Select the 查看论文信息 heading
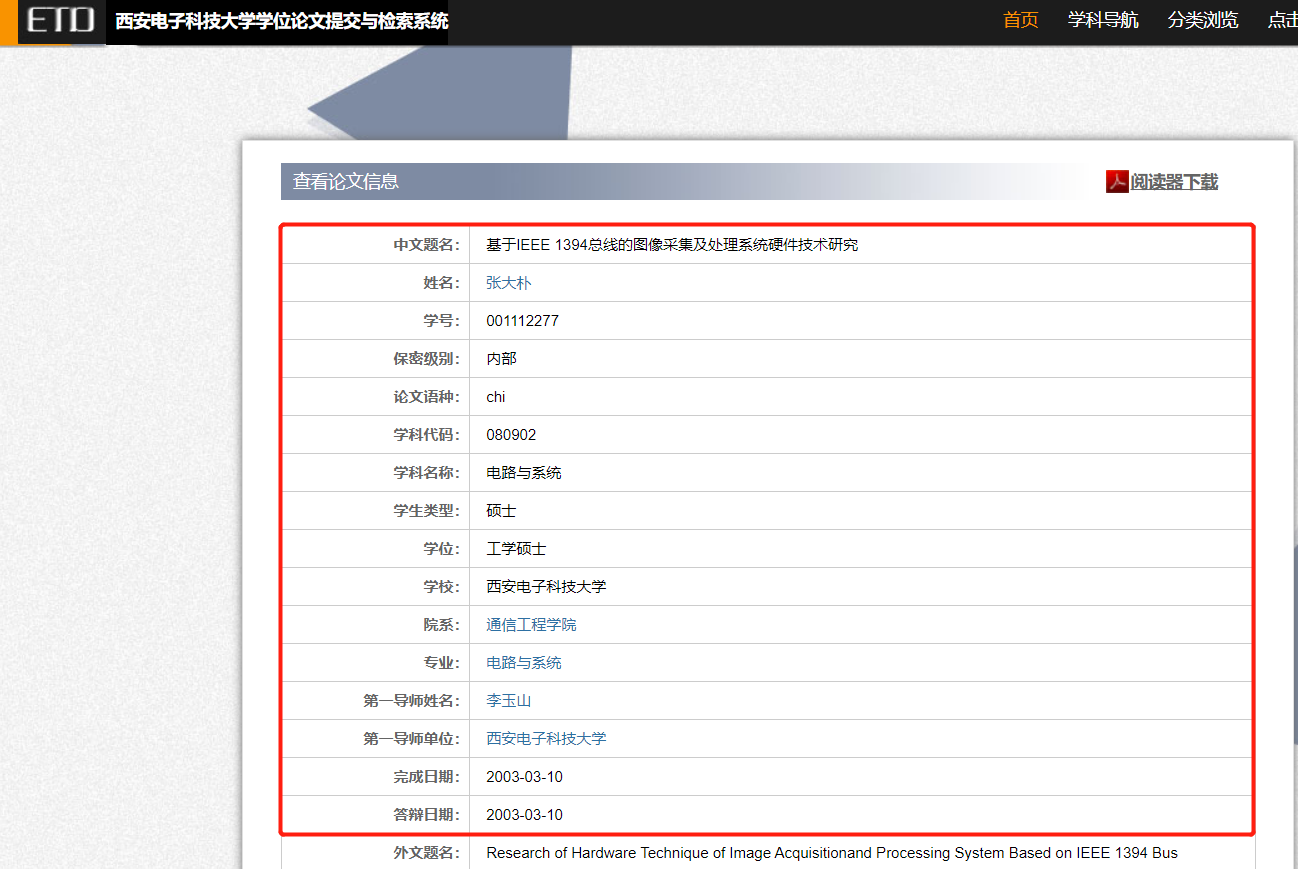 tap(346, 182)
